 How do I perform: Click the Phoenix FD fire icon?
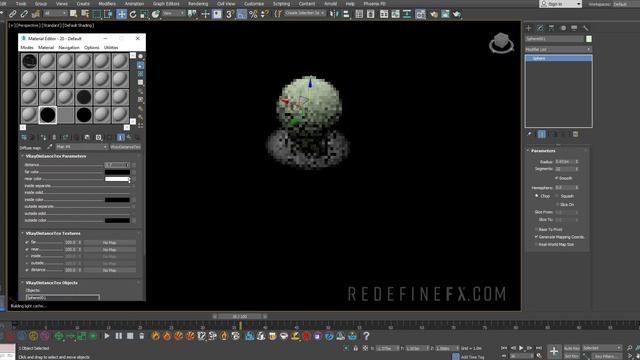[156, 336]
